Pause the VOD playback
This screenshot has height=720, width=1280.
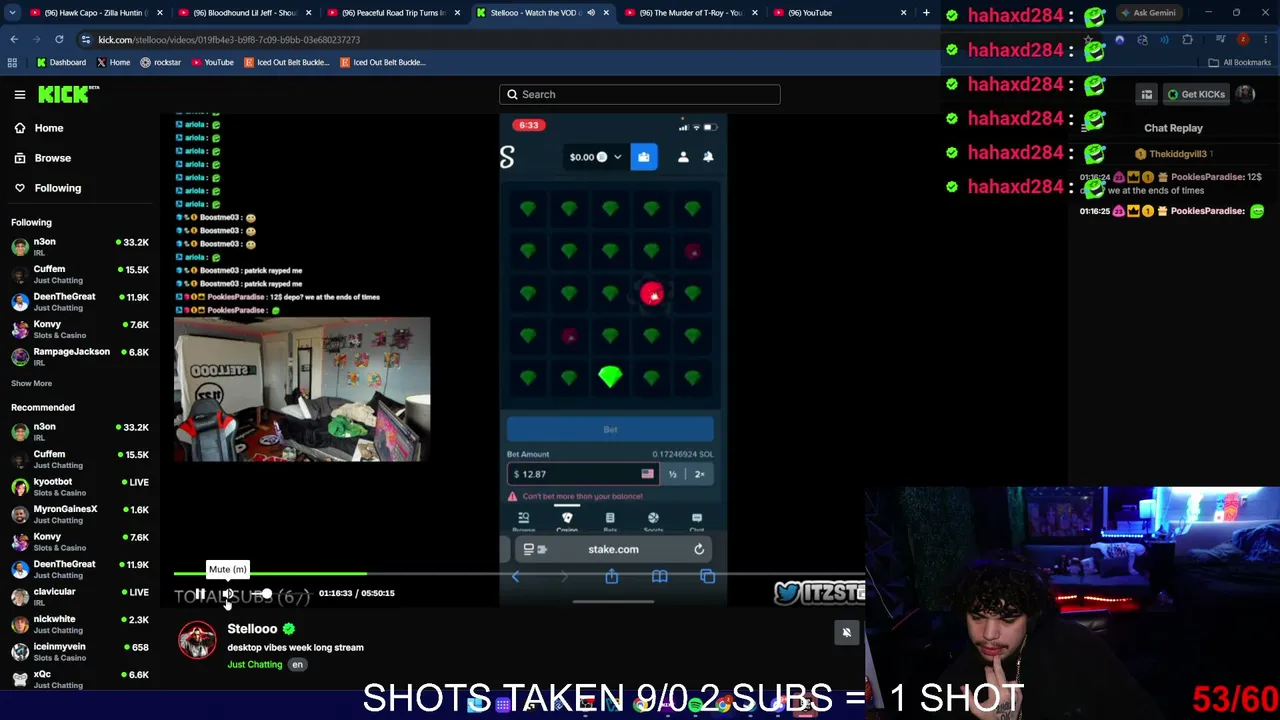200,594
